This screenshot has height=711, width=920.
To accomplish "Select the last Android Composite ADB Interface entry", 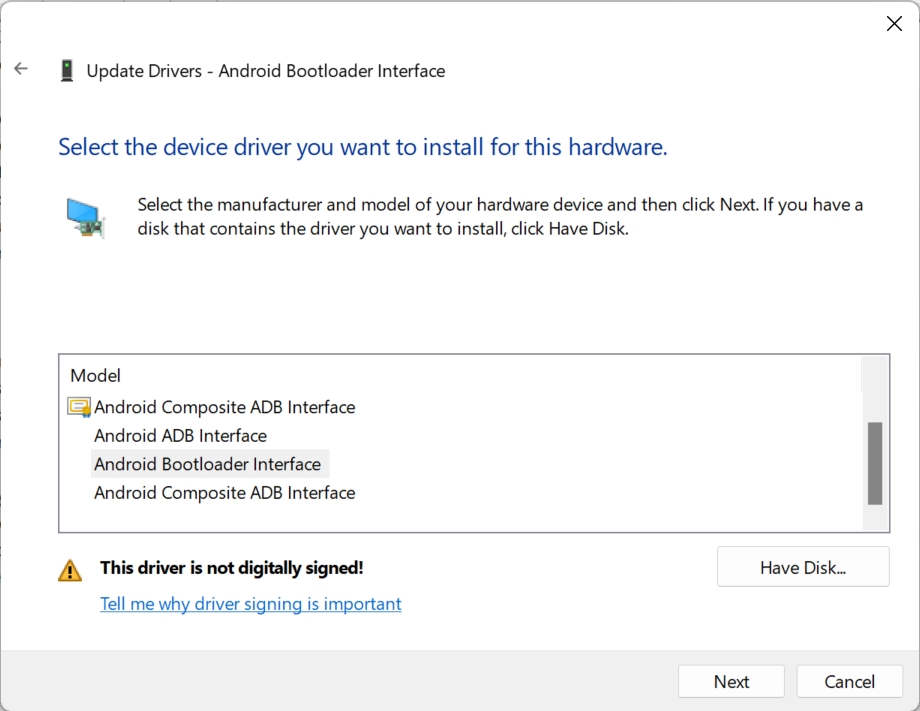I will pos(224,493).
